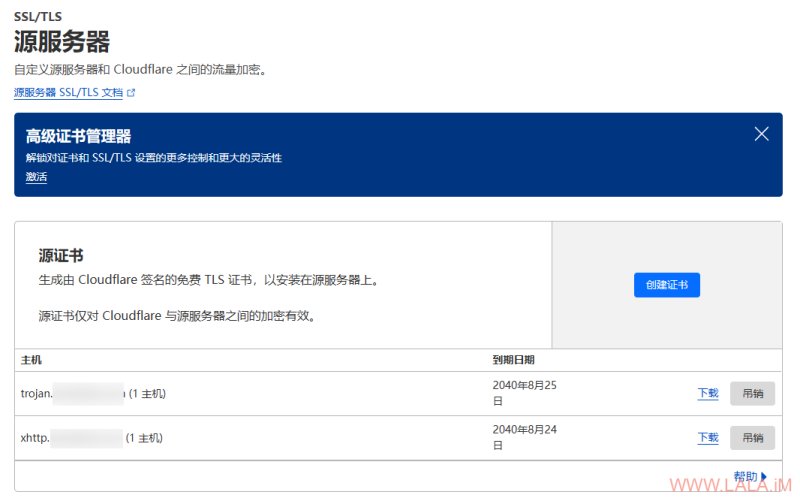Download the xhttp host certificate
The width and height of the screenshot is (800, 498).
[708, 437]
